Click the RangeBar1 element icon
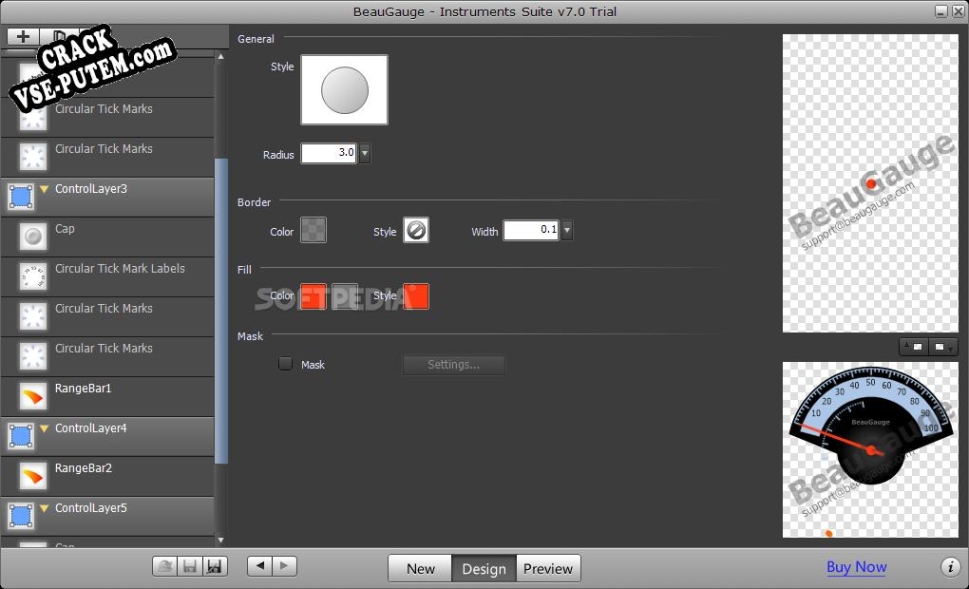This screenshot has width=969, height=589. [33, 396]
